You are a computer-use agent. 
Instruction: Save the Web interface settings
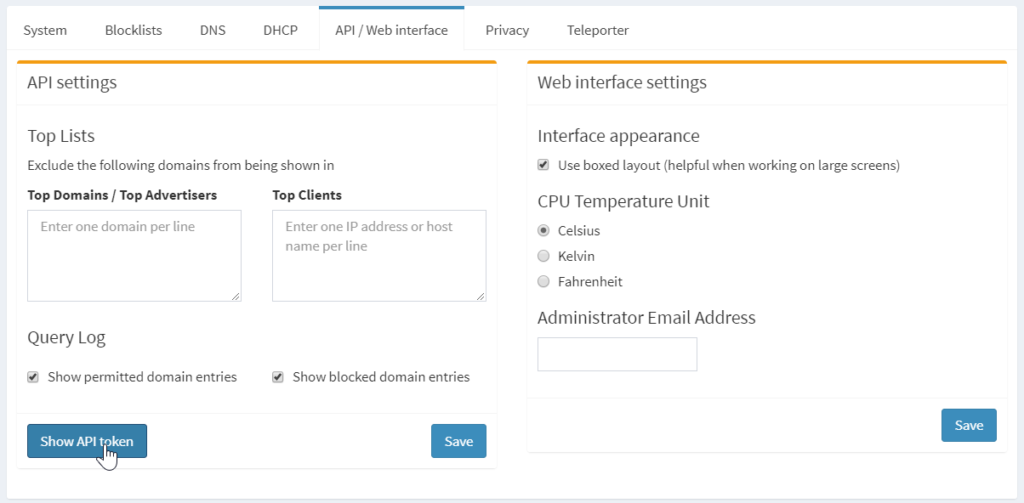click(969, 425)
